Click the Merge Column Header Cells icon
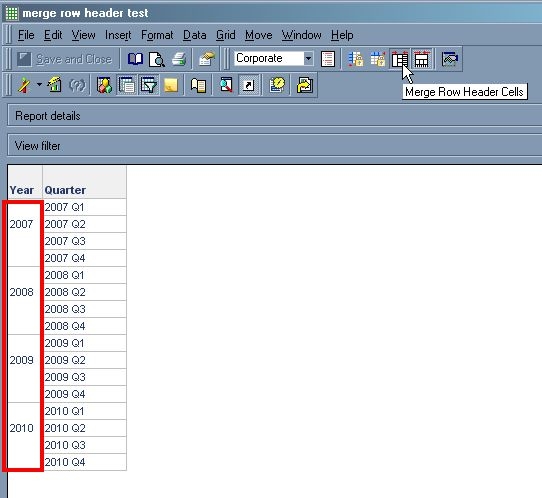This screenshot has width=542, height=498. (x=422, y=59)
